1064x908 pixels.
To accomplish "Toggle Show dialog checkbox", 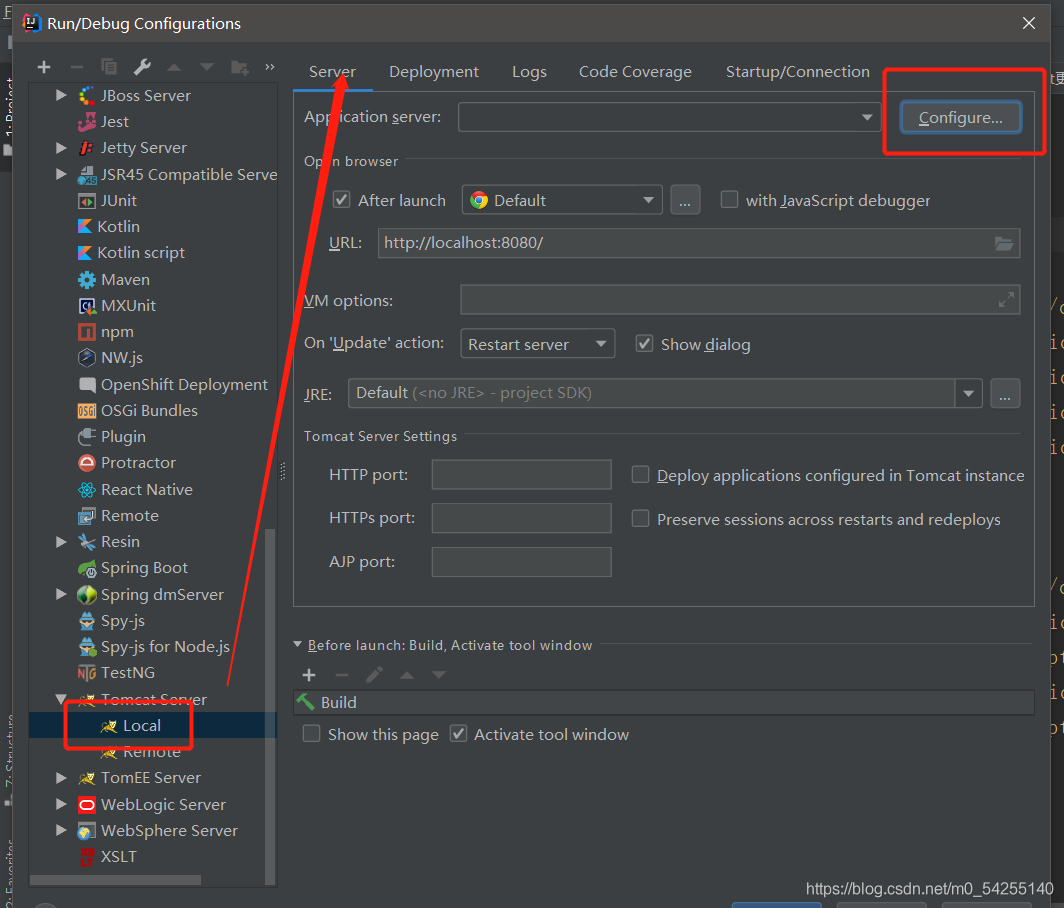I will (x=644, y=343).
